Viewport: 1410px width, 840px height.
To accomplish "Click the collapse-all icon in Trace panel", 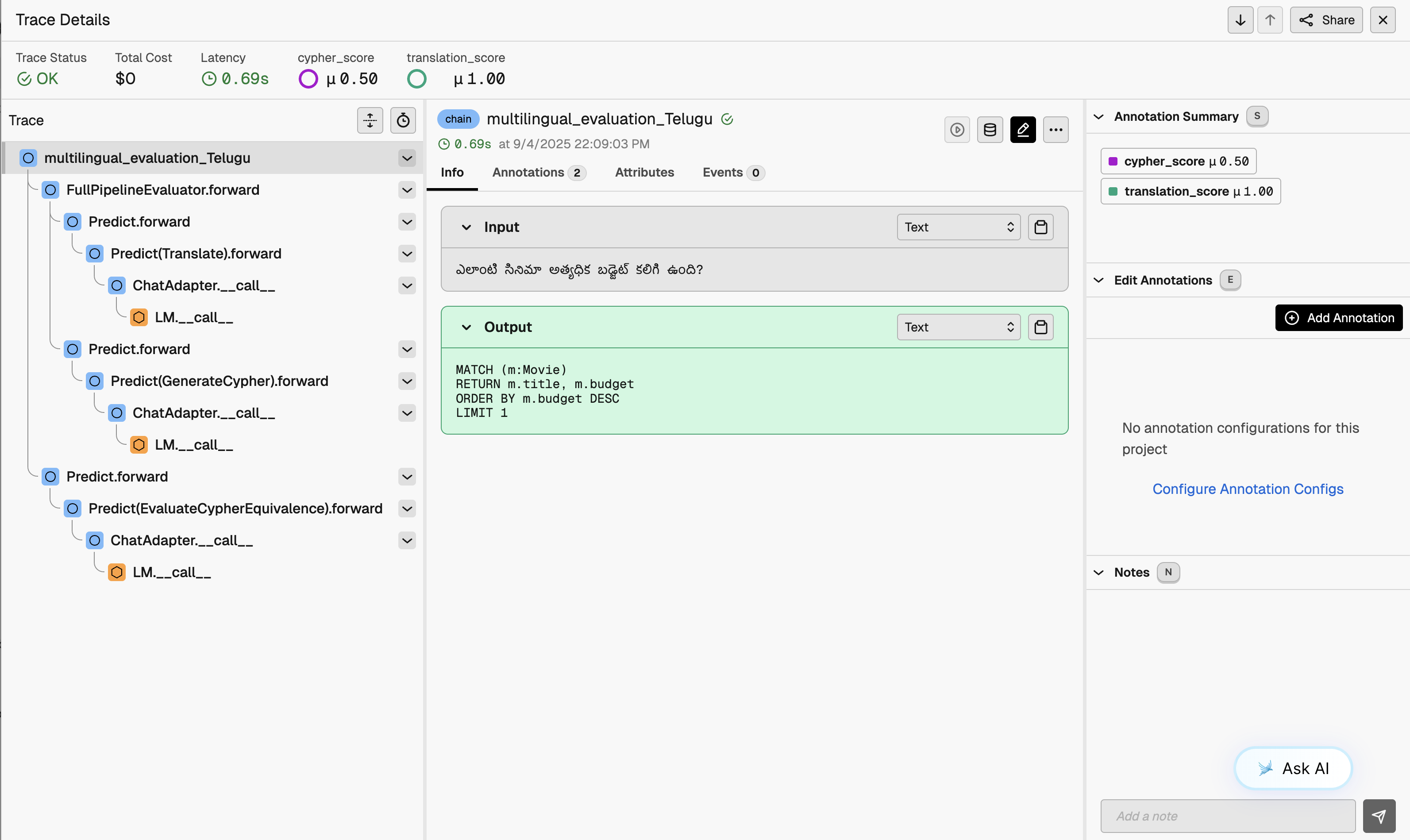I will pyautogui.click(x=370, y=120).
